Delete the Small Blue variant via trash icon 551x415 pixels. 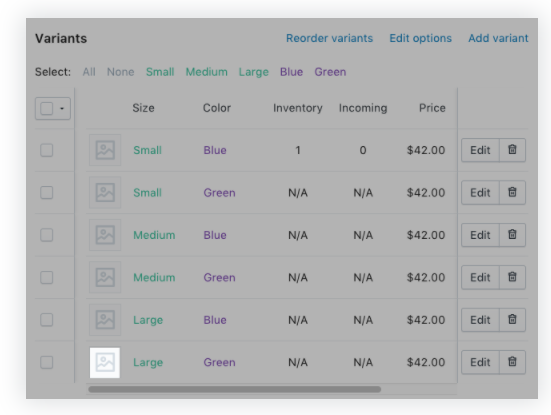[512, 150]
